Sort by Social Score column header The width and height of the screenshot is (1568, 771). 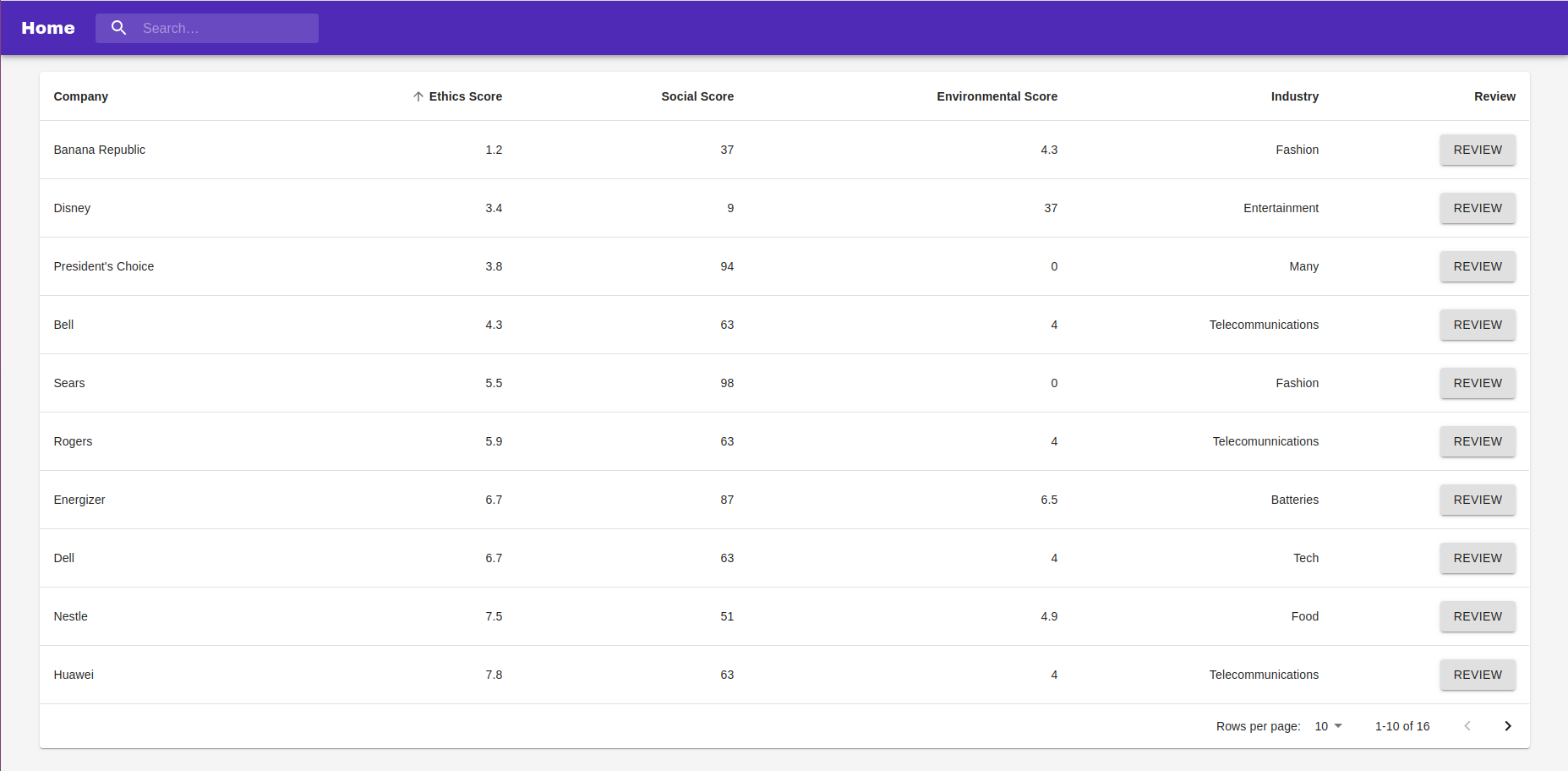[x=697, y=96]
